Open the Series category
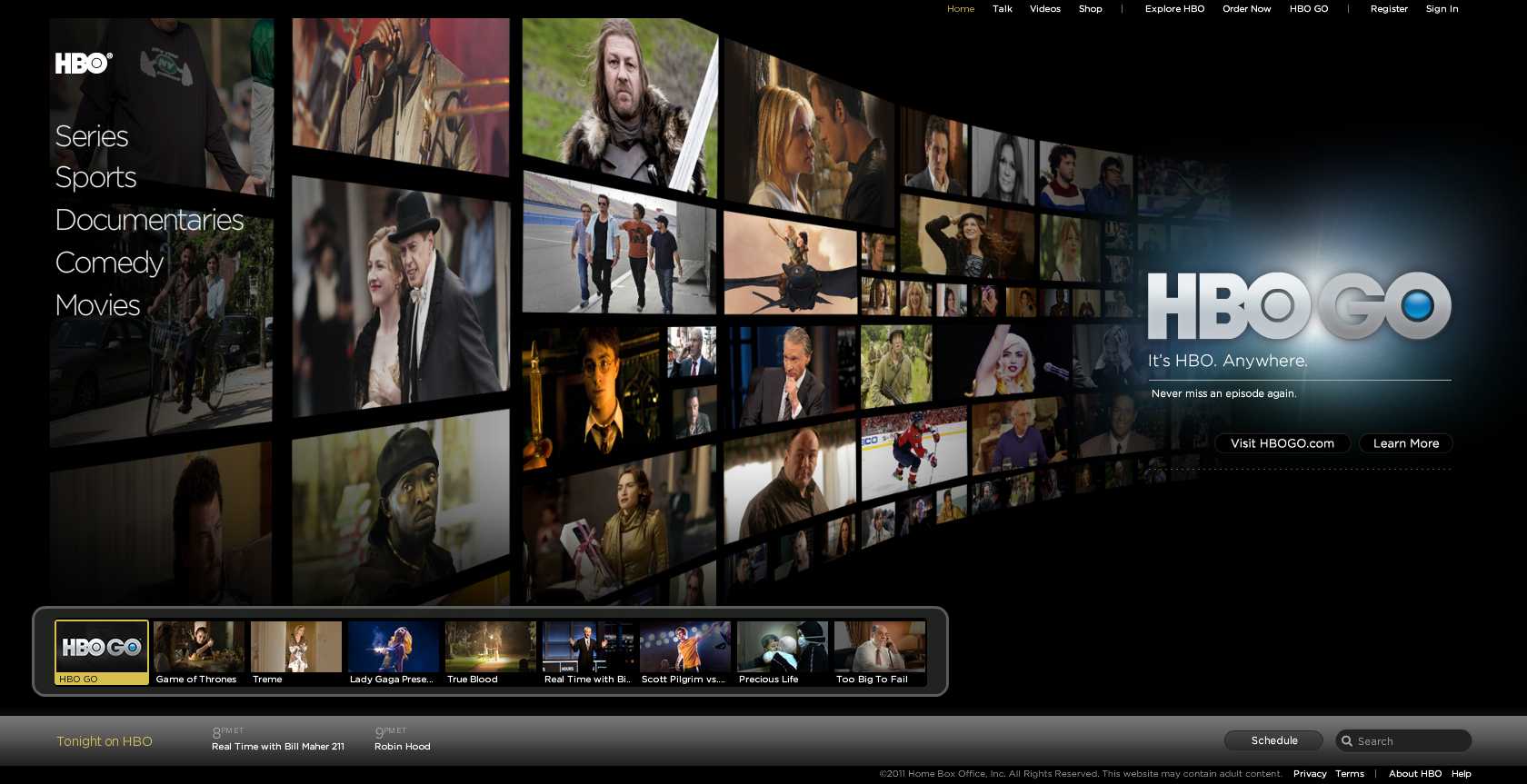 (x=92, y=136)
